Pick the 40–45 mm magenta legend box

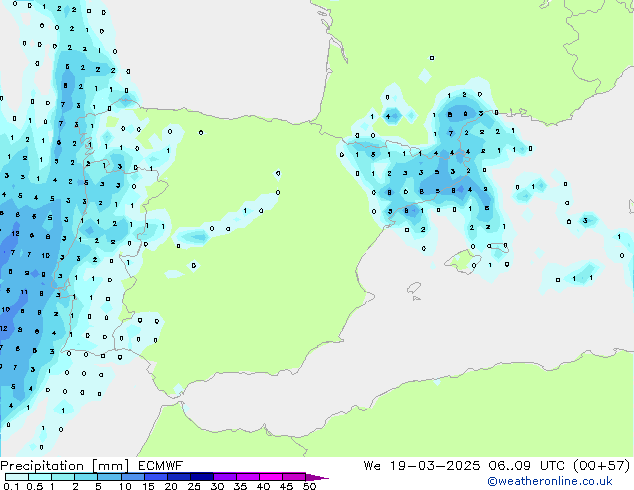pyautogui.click(x=271, y=477)
